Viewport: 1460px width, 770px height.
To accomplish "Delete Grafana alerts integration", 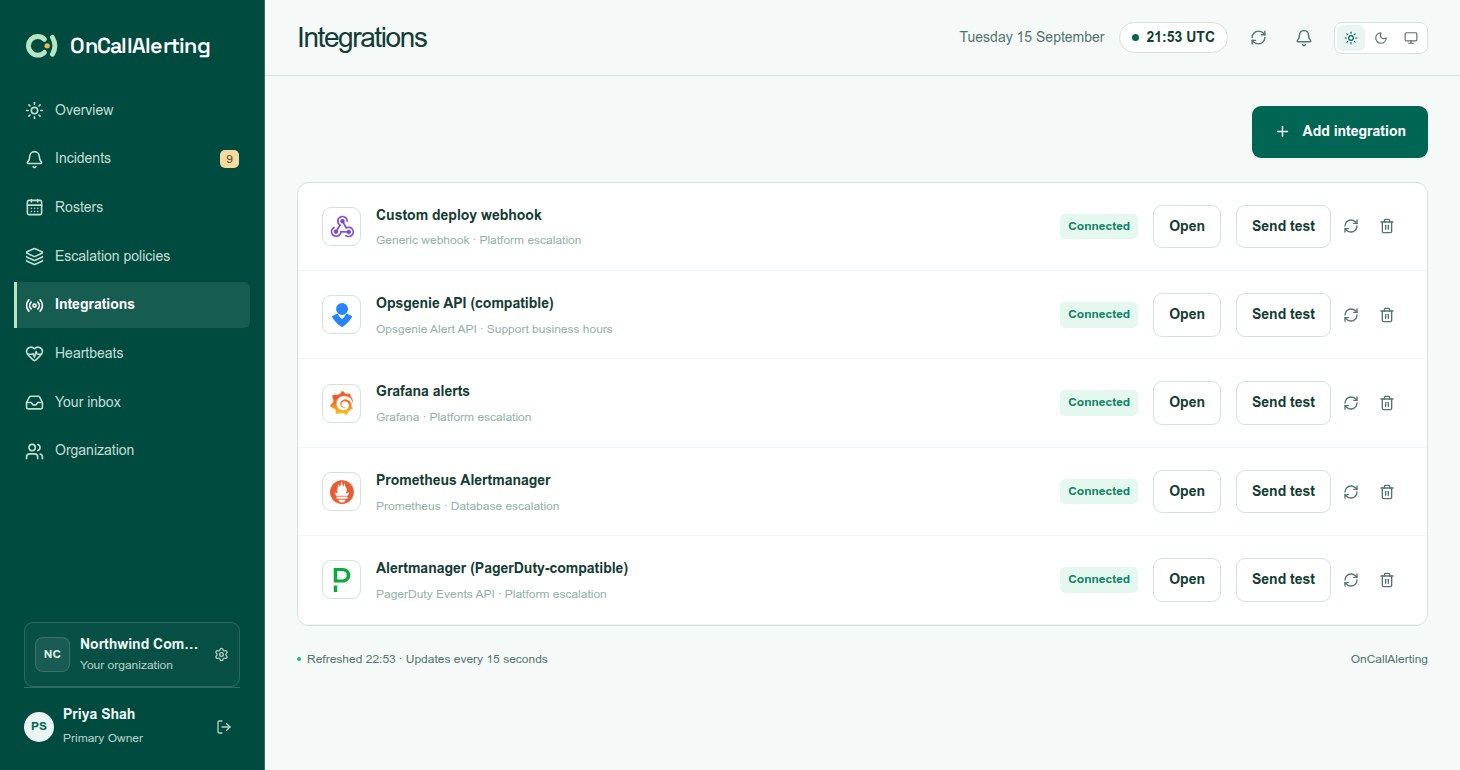I will [x=1387, y=403].
